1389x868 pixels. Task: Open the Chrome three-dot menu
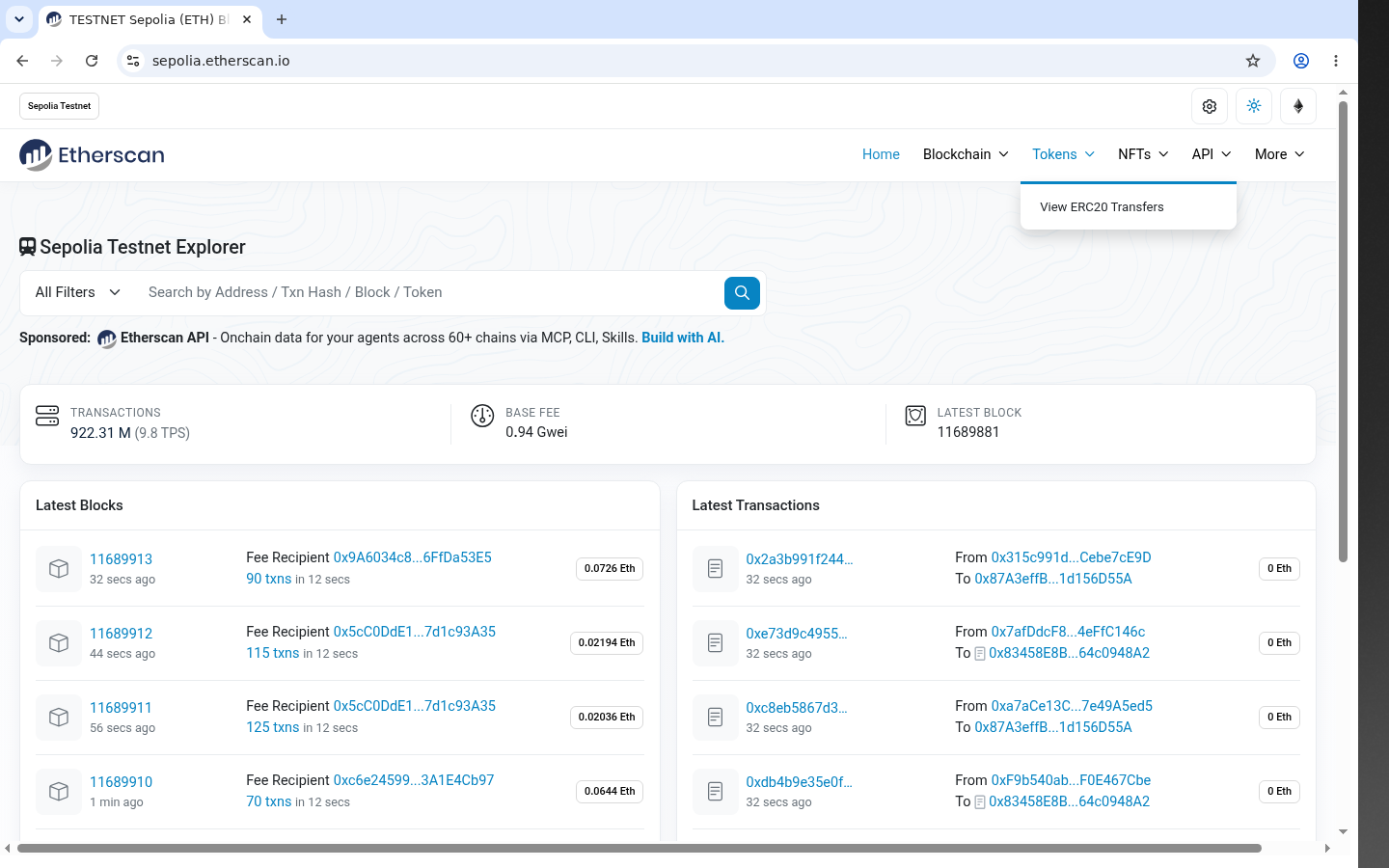(x=1336, y=61)
